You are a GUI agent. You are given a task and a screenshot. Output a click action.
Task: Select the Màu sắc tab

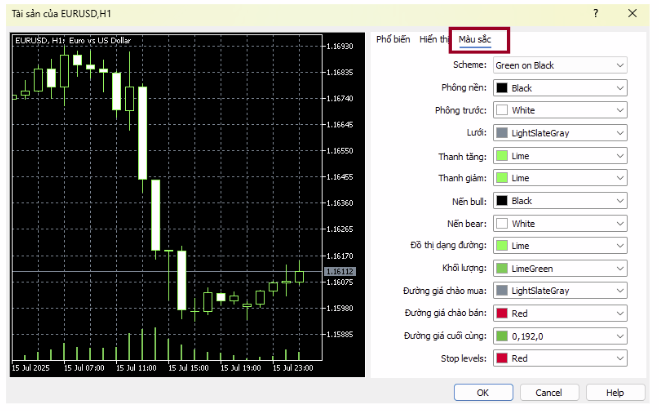coord(475,40)
